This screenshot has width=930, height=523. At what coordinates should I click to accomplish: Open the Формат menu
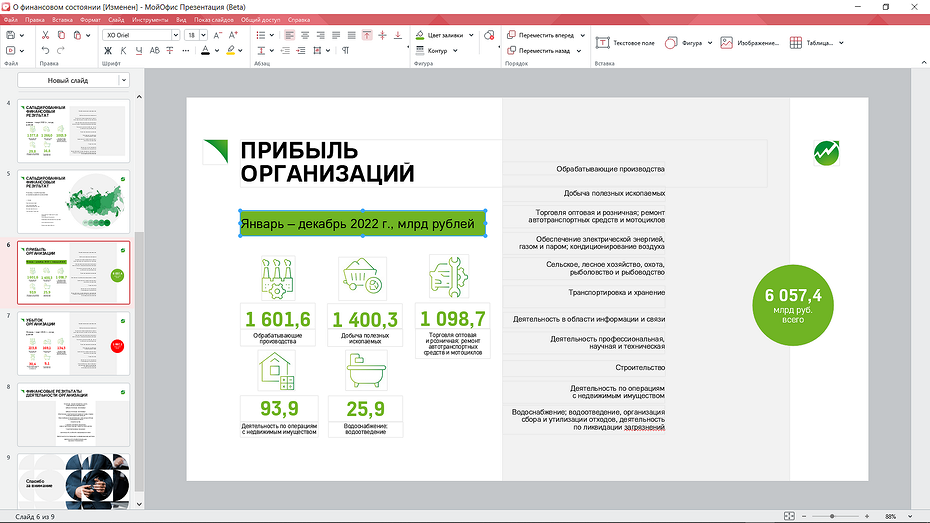coord(90,20)
